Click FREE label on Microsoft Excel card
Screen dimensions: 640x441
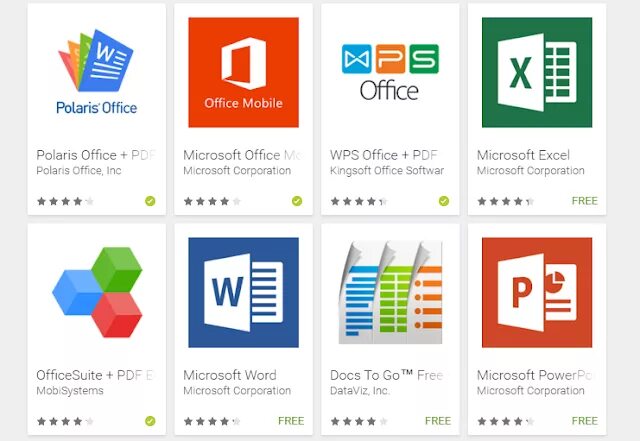(x=584, y=201)
